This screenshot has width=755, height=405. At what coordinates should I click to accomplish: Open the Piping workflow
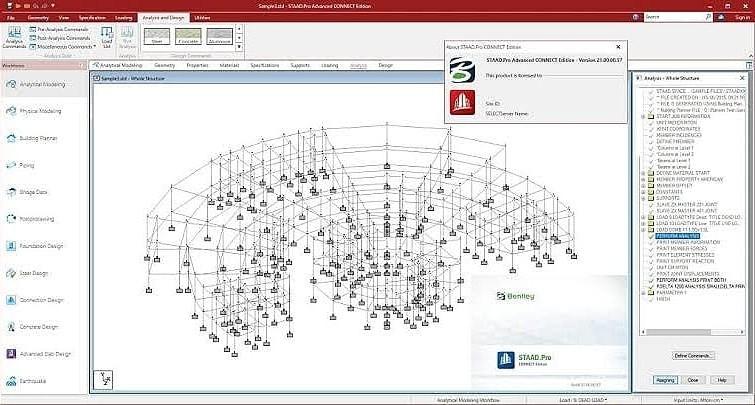21,165
